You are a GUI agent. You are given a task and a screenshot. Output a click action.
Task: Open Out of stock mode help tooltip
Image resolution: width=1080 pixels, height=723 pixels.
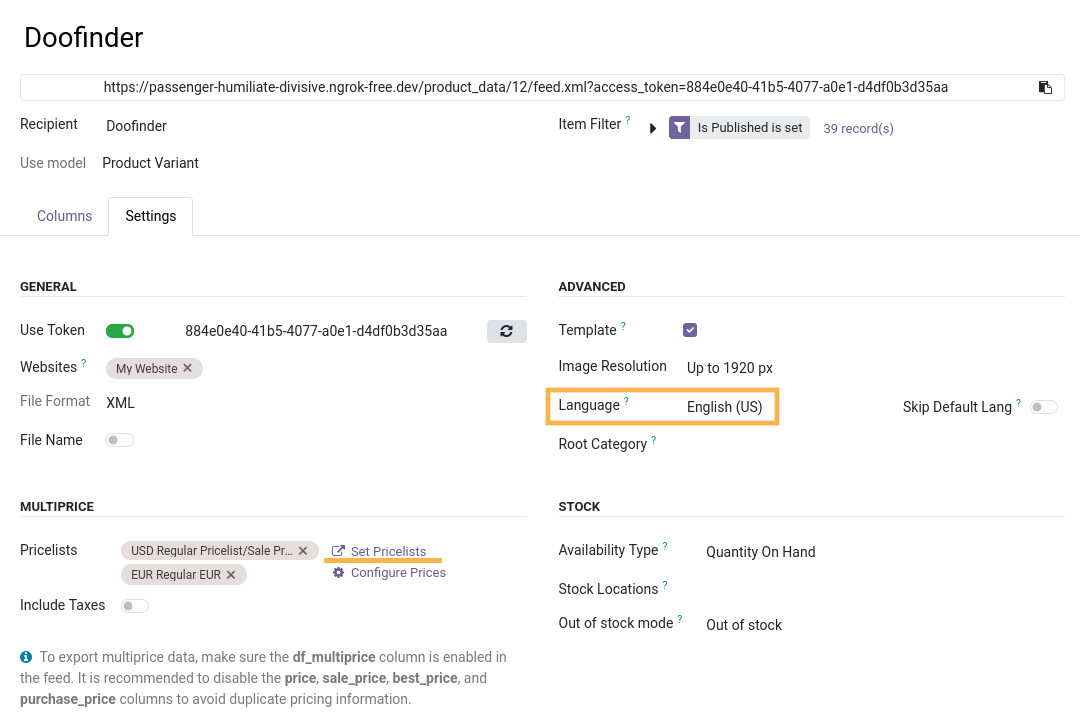pyautogui.click(x=680, y=618)
